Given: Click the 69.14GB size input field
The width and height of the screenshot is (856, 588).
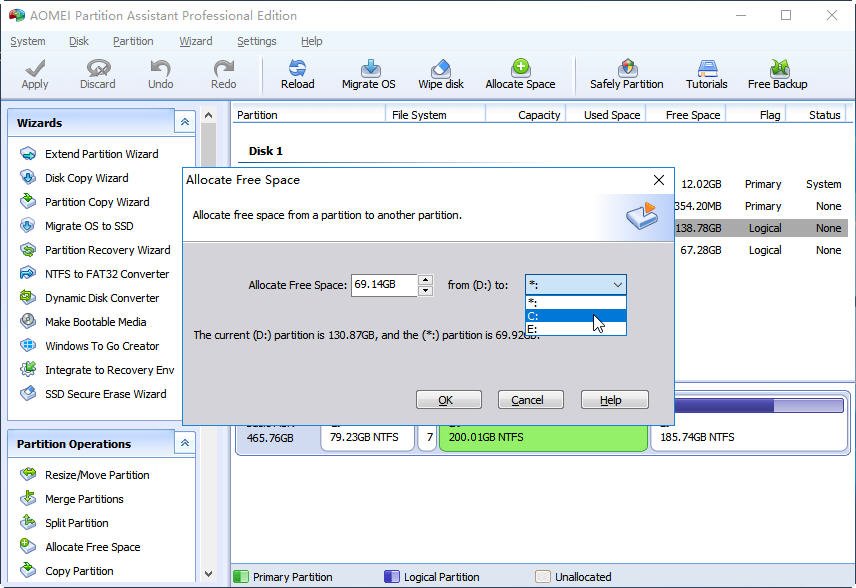Looking at the screenshot, I should coord(384,285).
